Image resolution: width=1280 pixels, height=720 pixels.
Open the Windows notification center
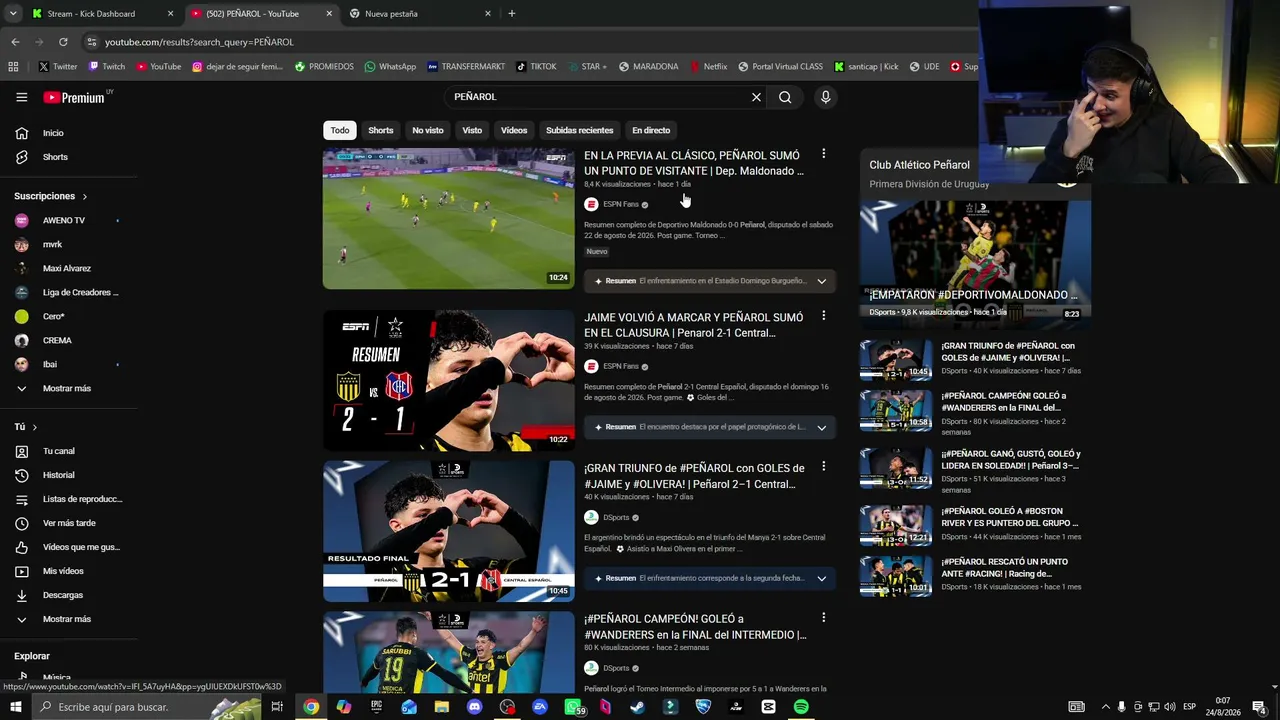pos(1259,707)
